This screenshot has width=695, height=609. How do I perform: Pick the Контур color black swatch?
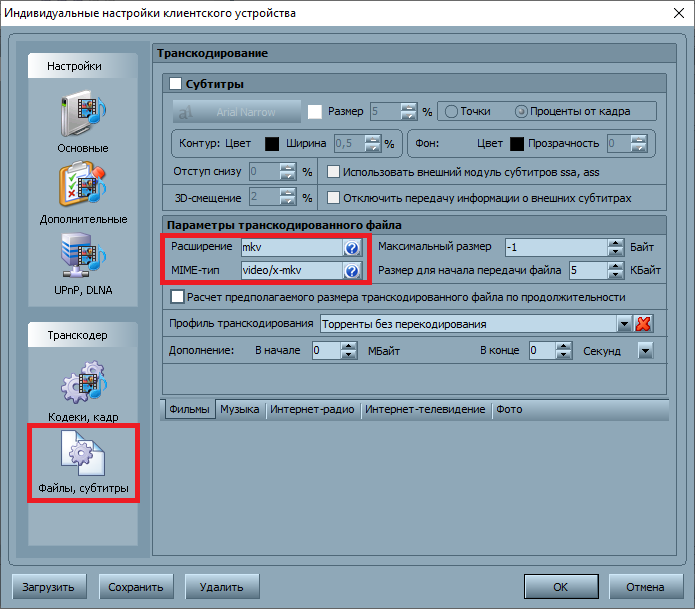coord(271,144)
